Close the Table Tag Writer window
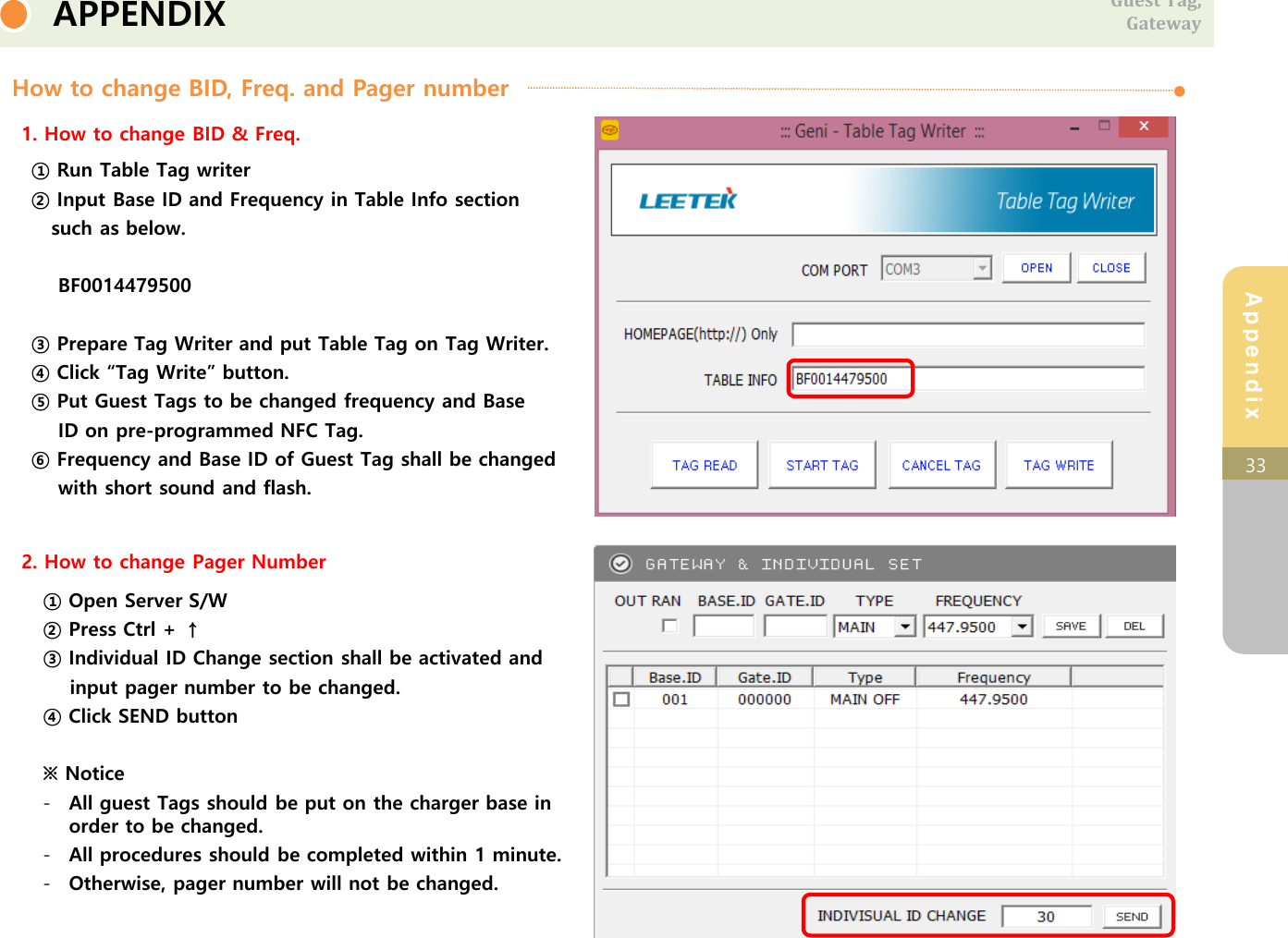The image size is (1288, 938). point(1144,127)
